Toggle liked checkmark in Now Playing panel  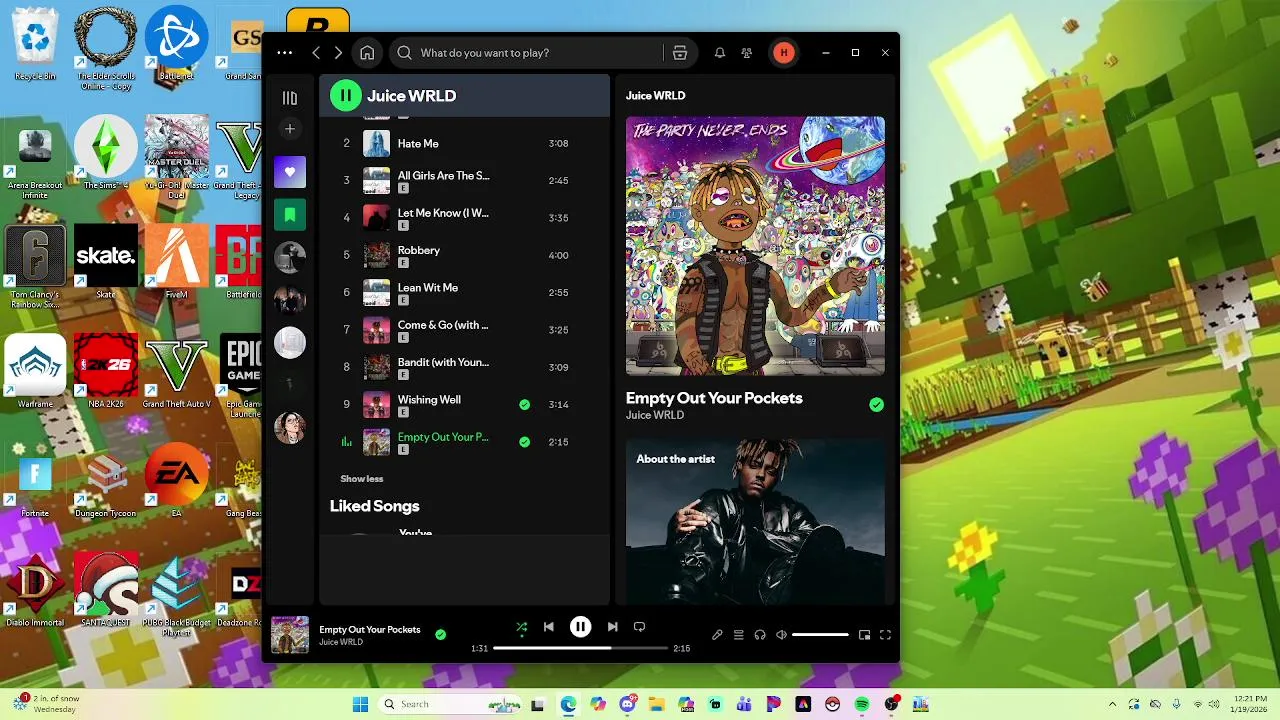tap(876, 405)
